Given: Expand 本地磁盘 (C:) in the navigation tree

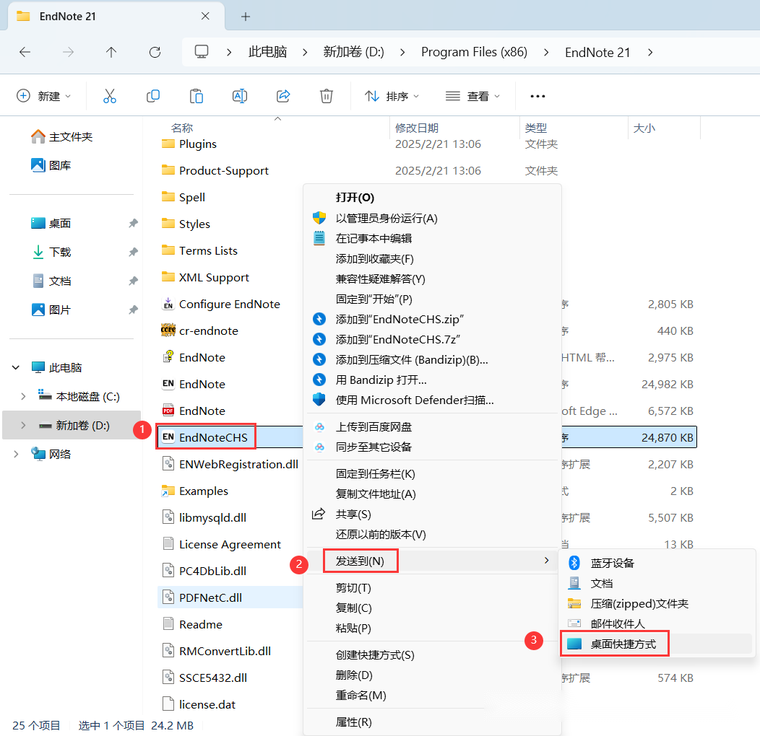Looking at the screenshot, I should point(23,396).
